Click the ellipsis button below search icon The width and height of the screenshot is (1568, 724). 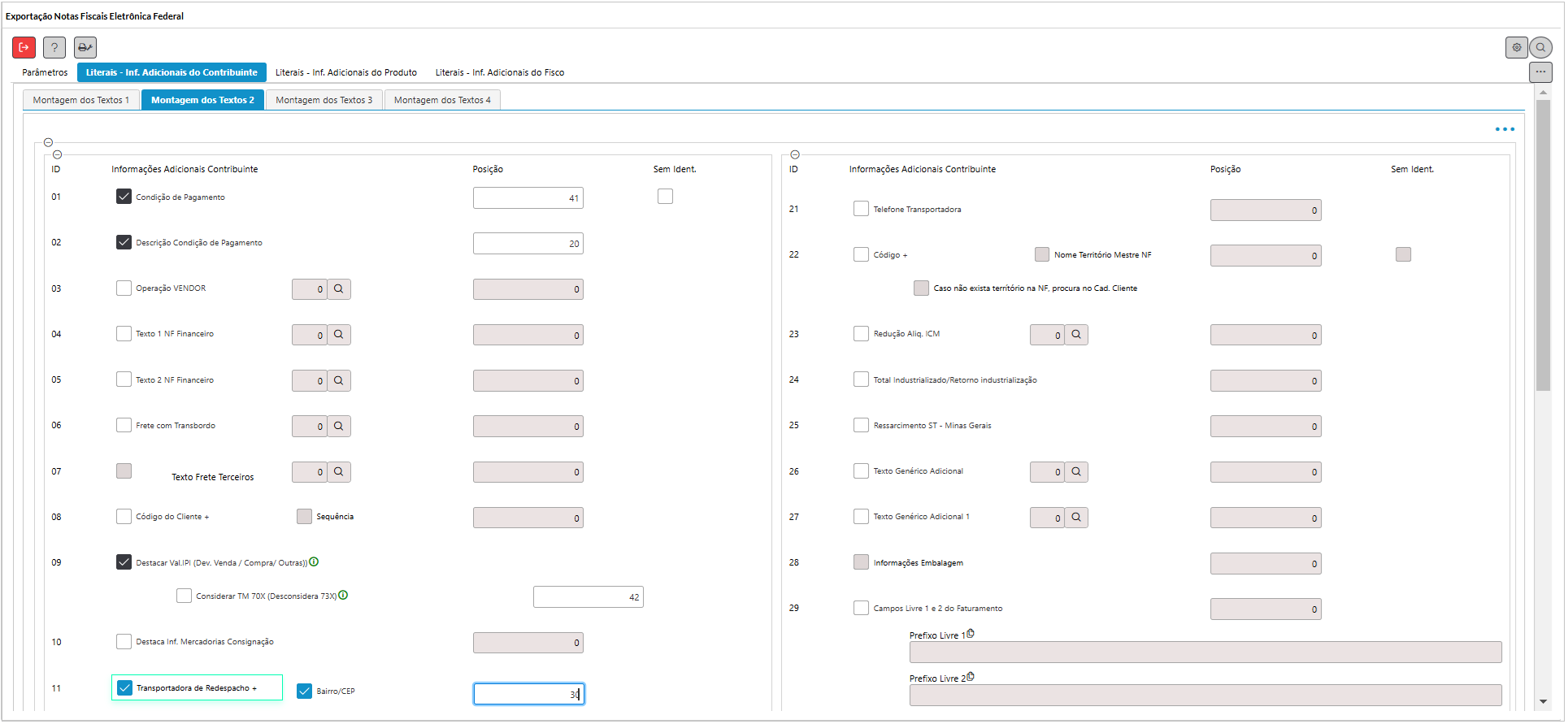[x=1540, y=72]
